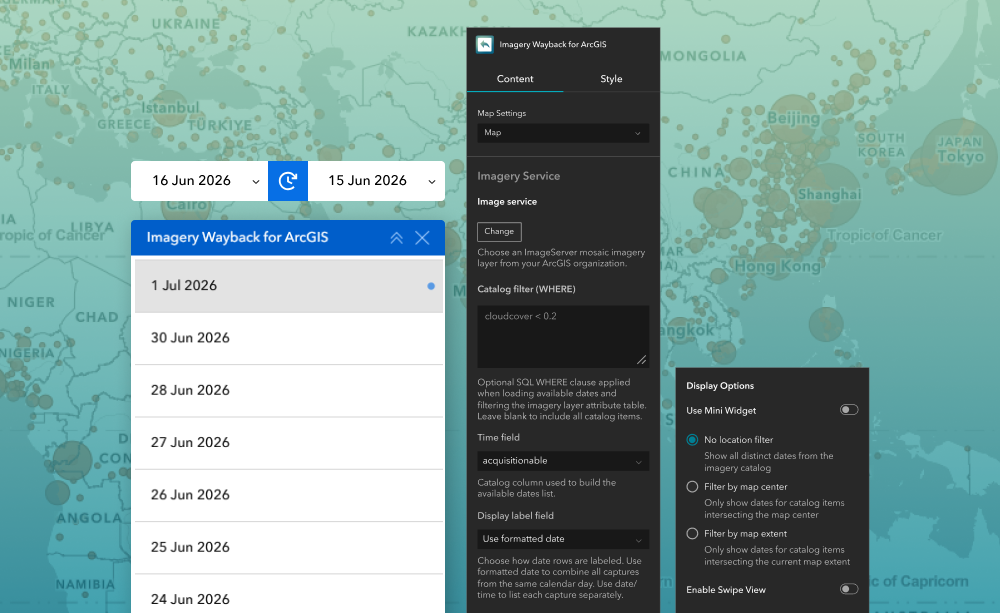Click the Hong Kong label on the map
Screen dimensions: 1000x613
(777, 267)
